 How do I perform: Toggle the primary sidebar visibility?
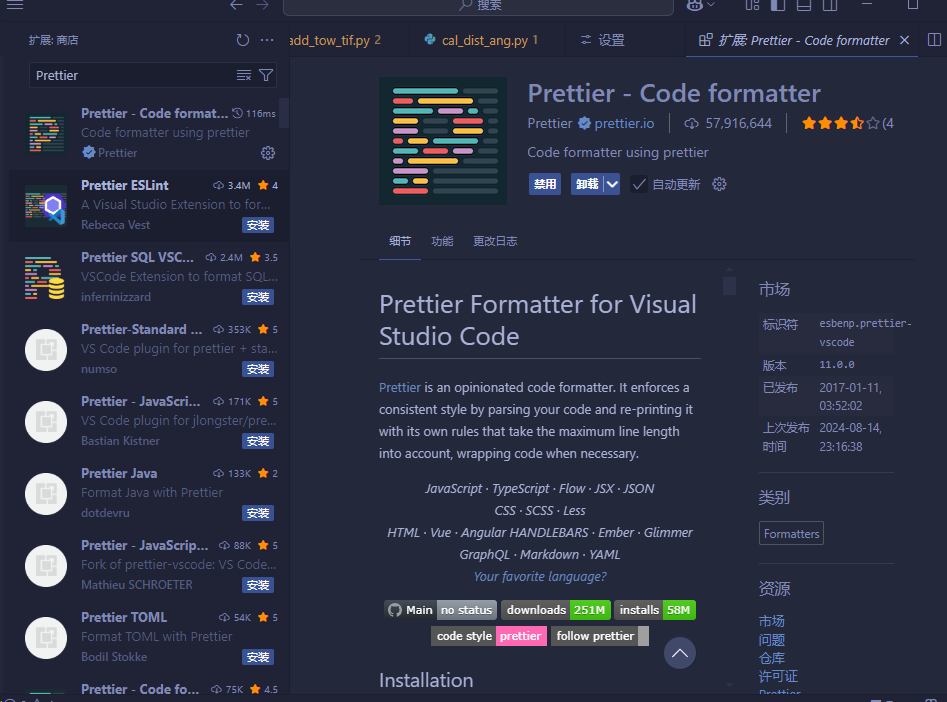[778, 5]
